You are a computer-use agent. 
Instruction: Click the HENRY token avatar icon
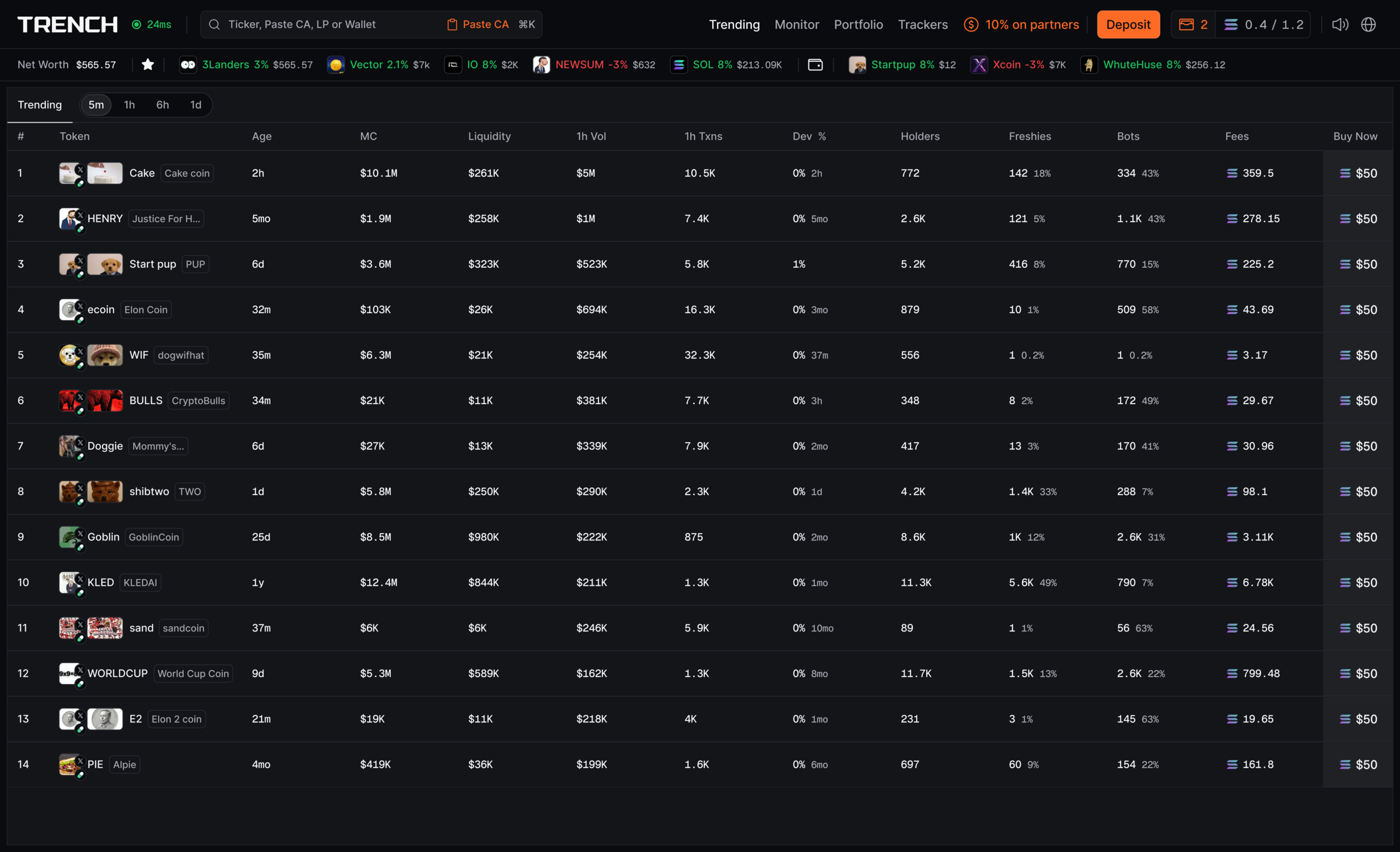(x=70, y=219)
